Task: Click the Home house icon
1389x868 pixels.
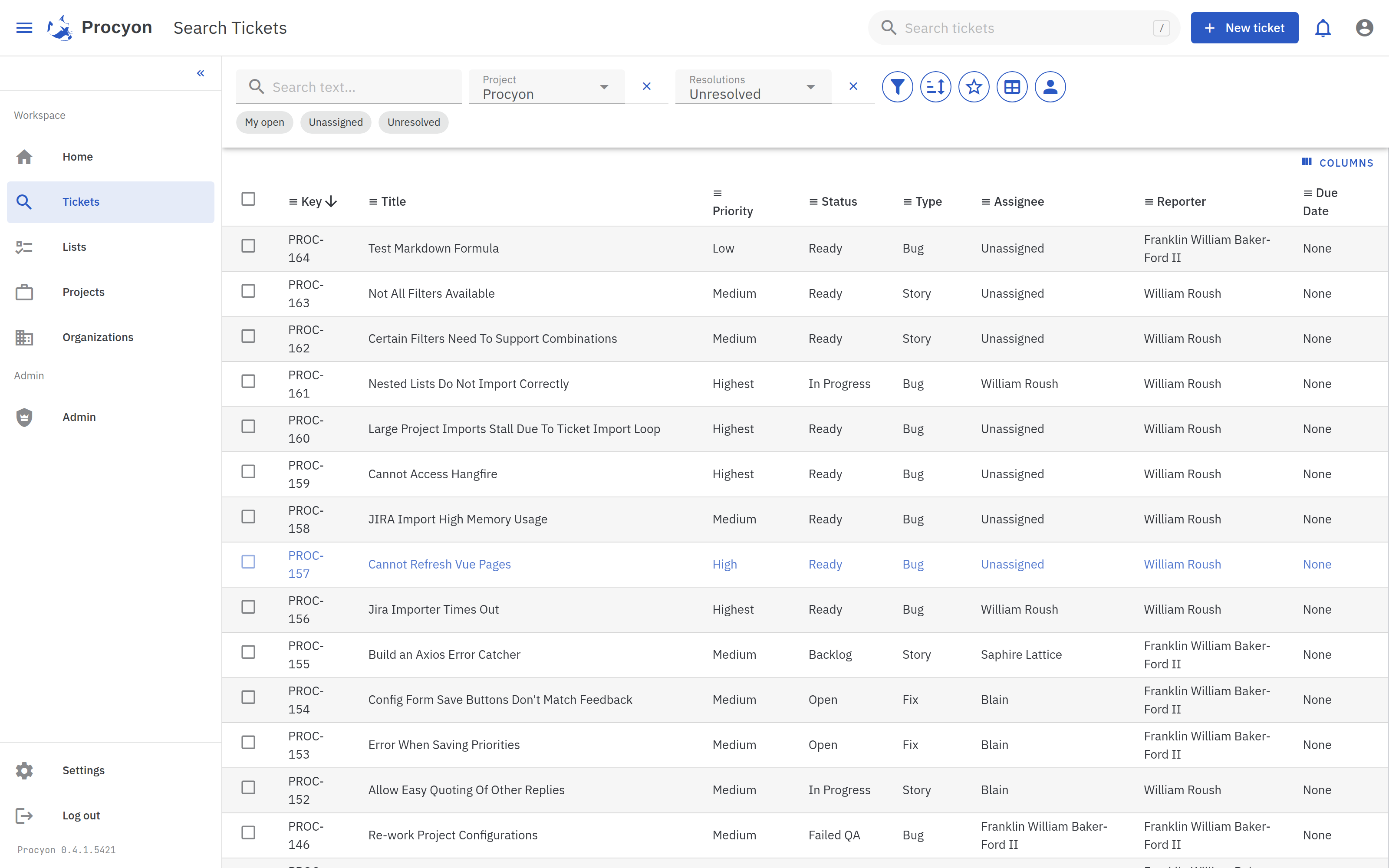Action: coord(24,157)
